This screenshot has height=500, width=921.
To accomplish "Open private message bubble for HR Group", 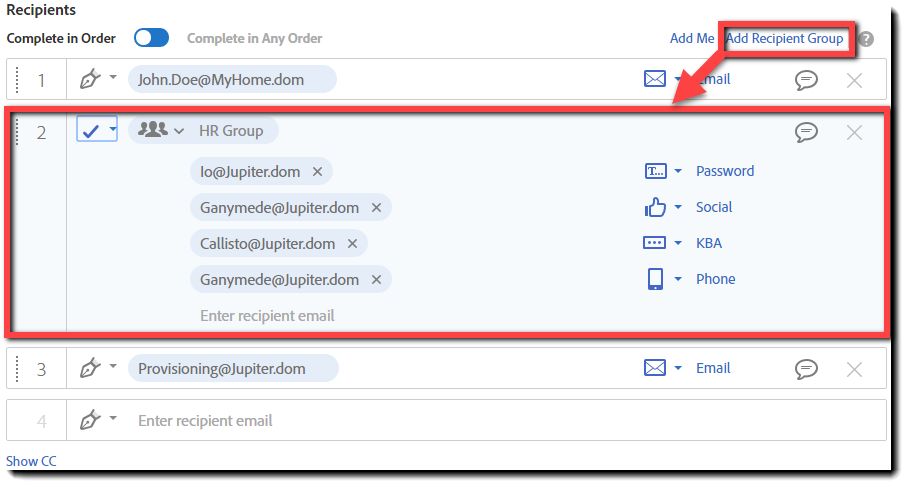I will click(x=806, y=132).
